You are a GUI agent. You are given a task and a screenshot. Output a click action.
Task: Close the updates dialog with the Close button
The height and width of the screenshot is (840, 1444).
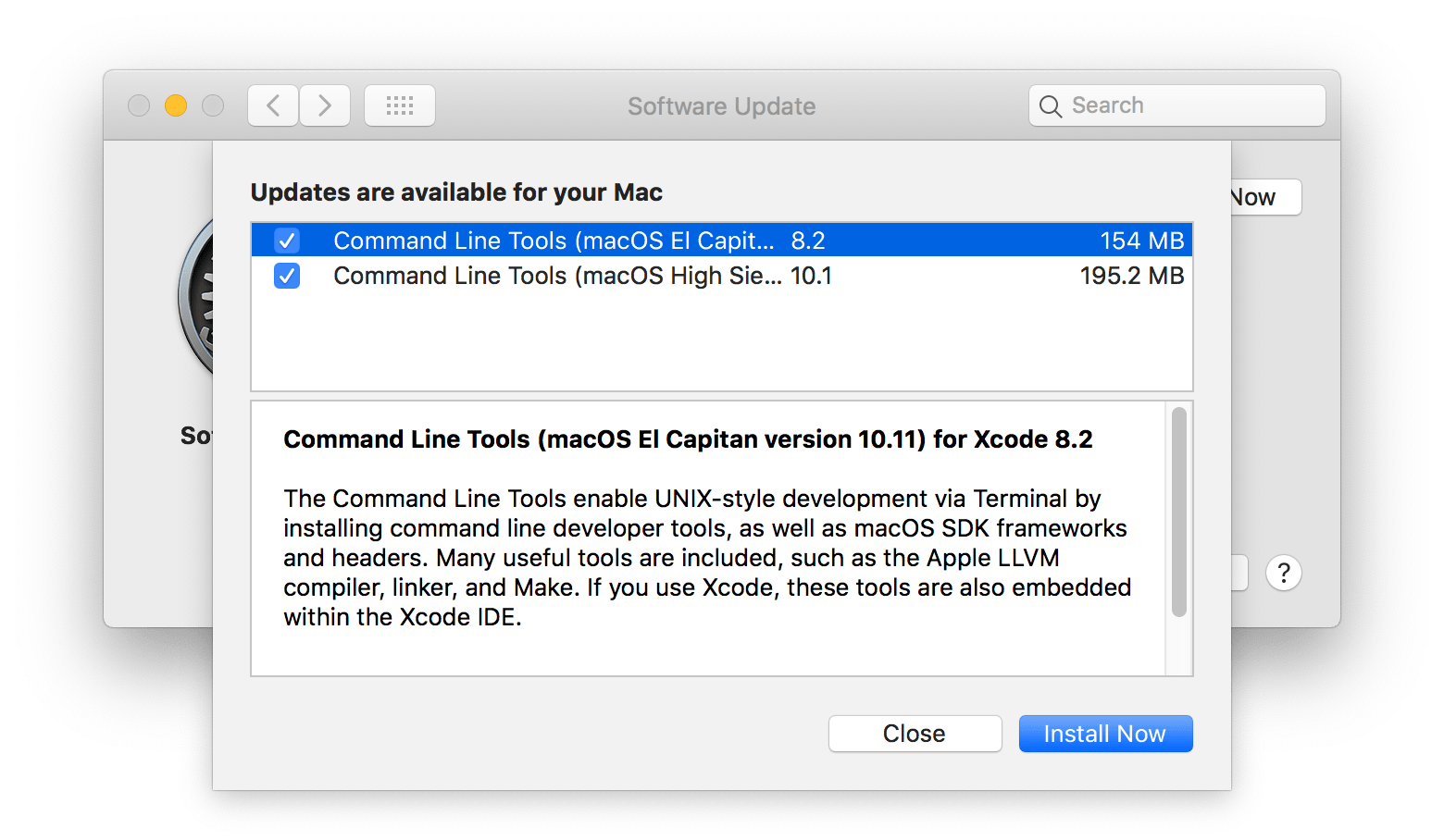click(914, 733)
